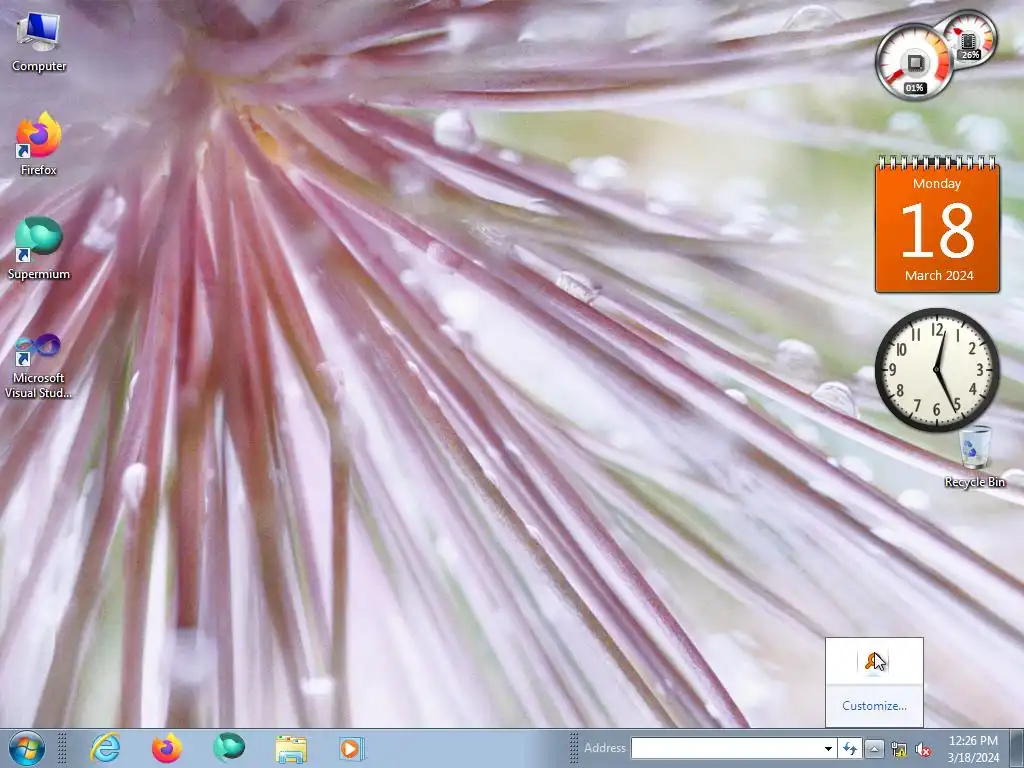Launch Supermium from the taskbar
Viewport: 1024px width, 768px height.
[229, 748]
